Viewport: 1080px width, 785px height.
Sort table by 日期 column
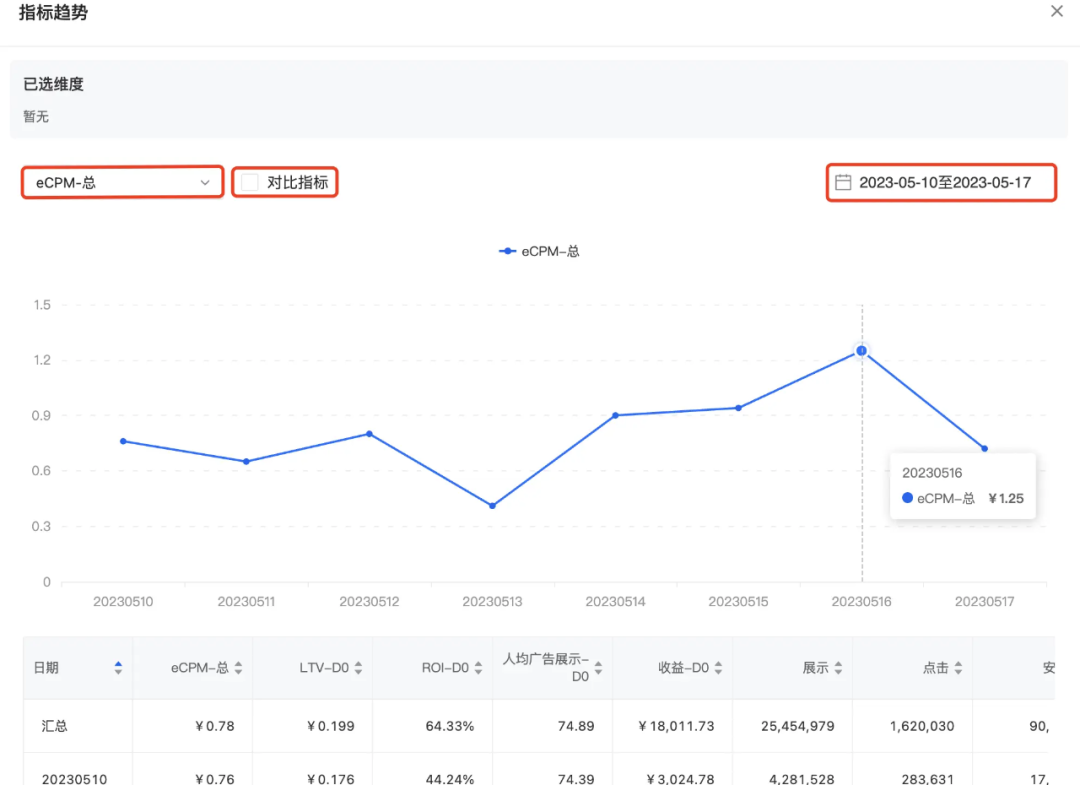coord(118,667)
